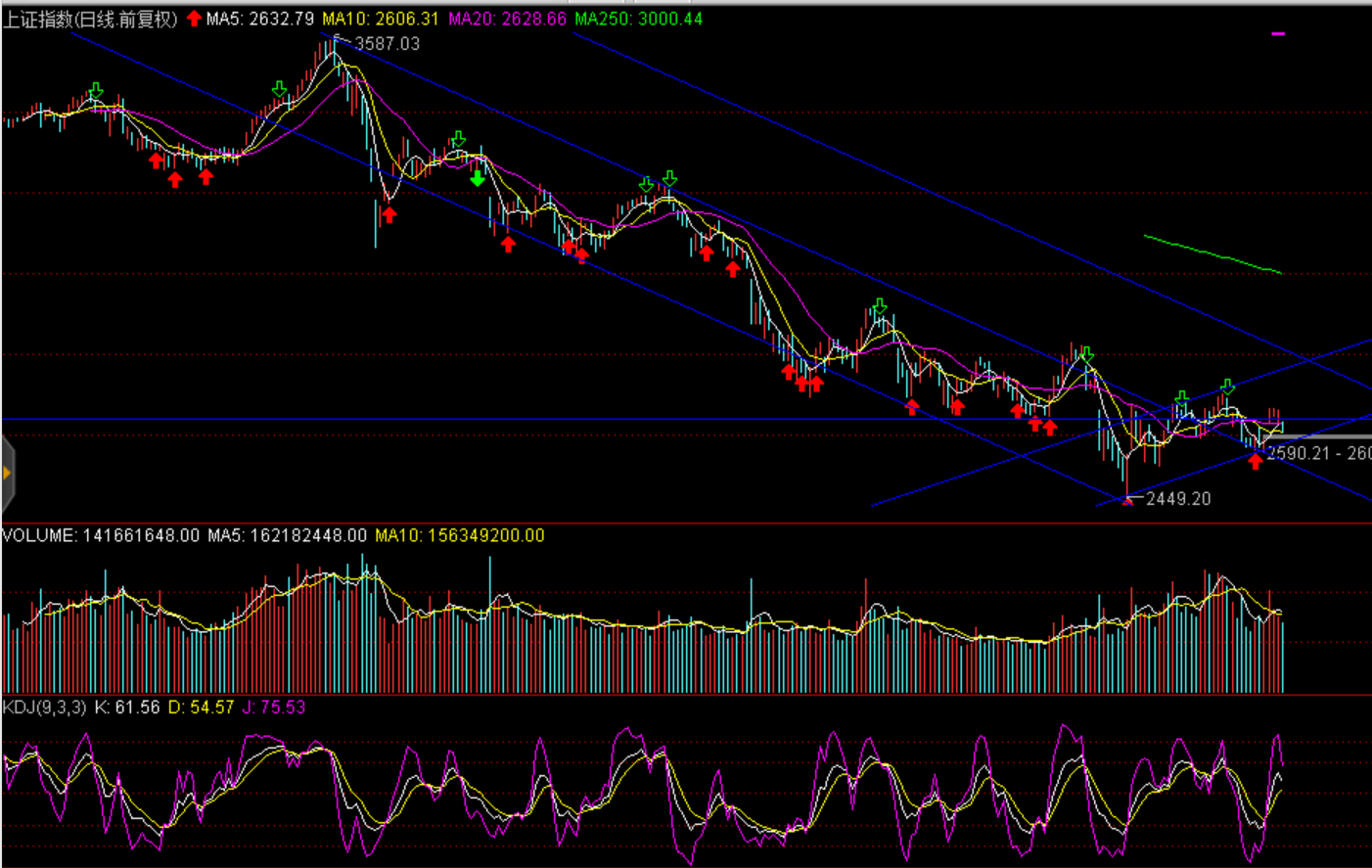Screen dimensions: 1372x868
Task: Click the KDJ(9,3,3) indicator label
Action: 45,707
